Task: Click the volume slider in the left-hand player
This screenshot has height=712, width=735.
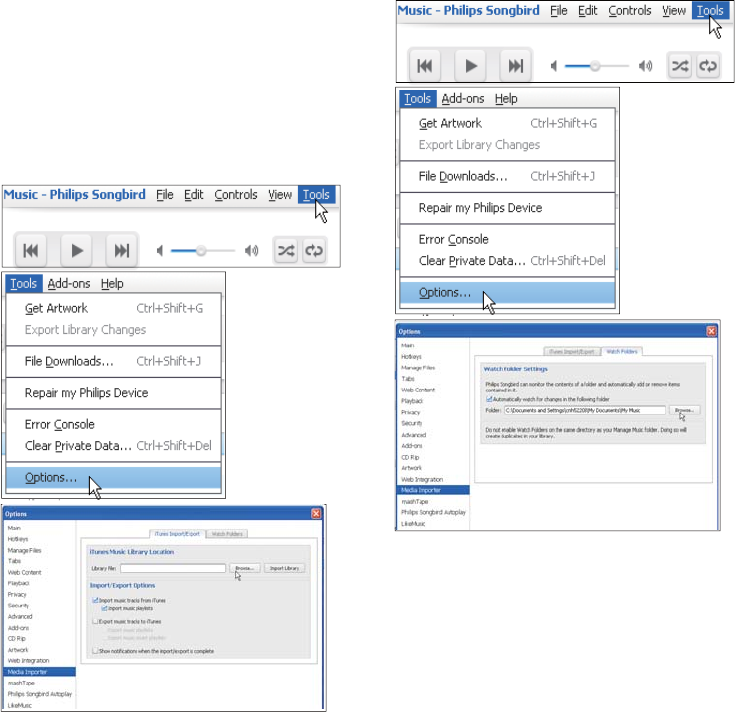Action: [x=202, y=251]
